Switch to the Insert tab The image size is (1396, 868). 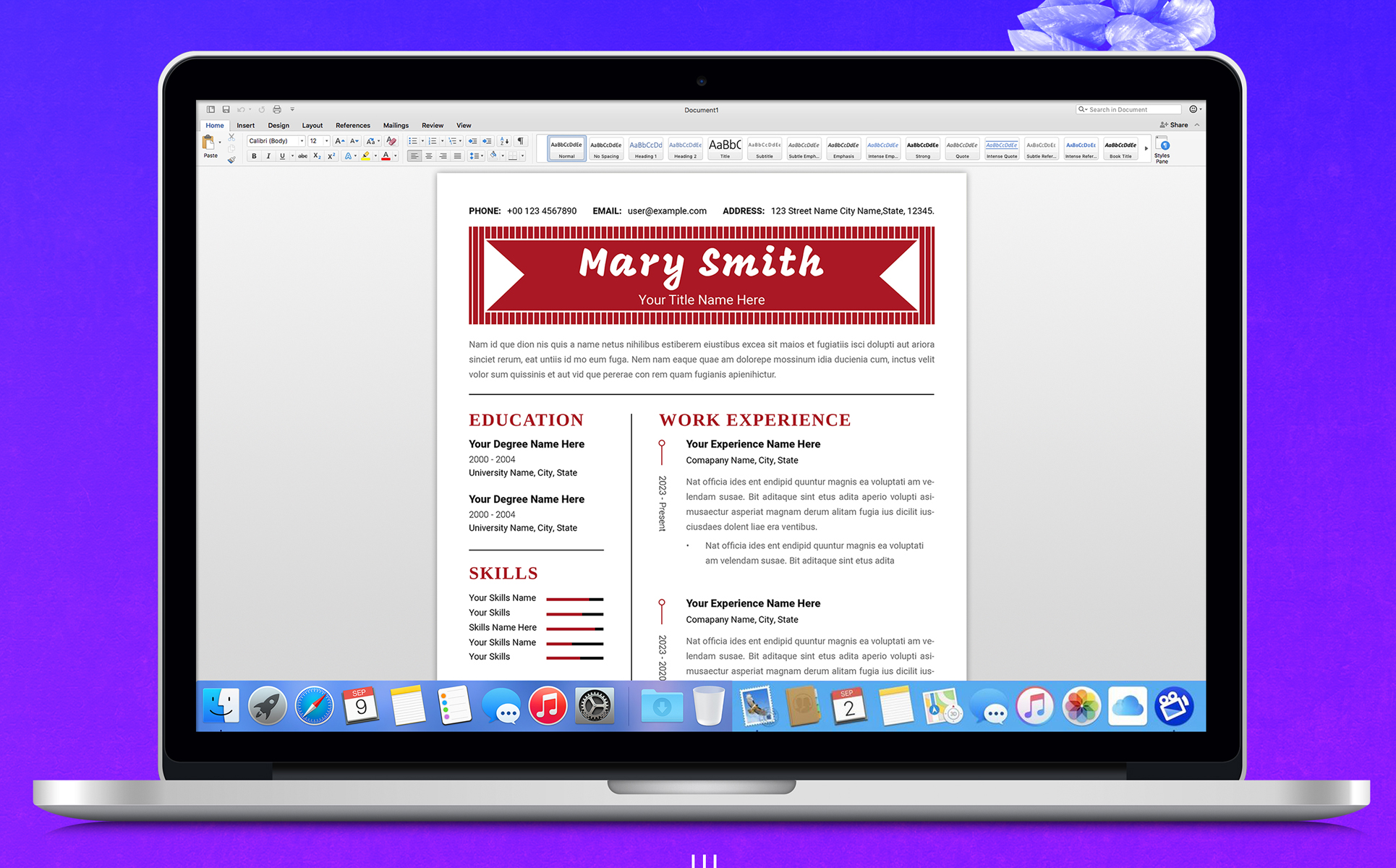(245, 126)
